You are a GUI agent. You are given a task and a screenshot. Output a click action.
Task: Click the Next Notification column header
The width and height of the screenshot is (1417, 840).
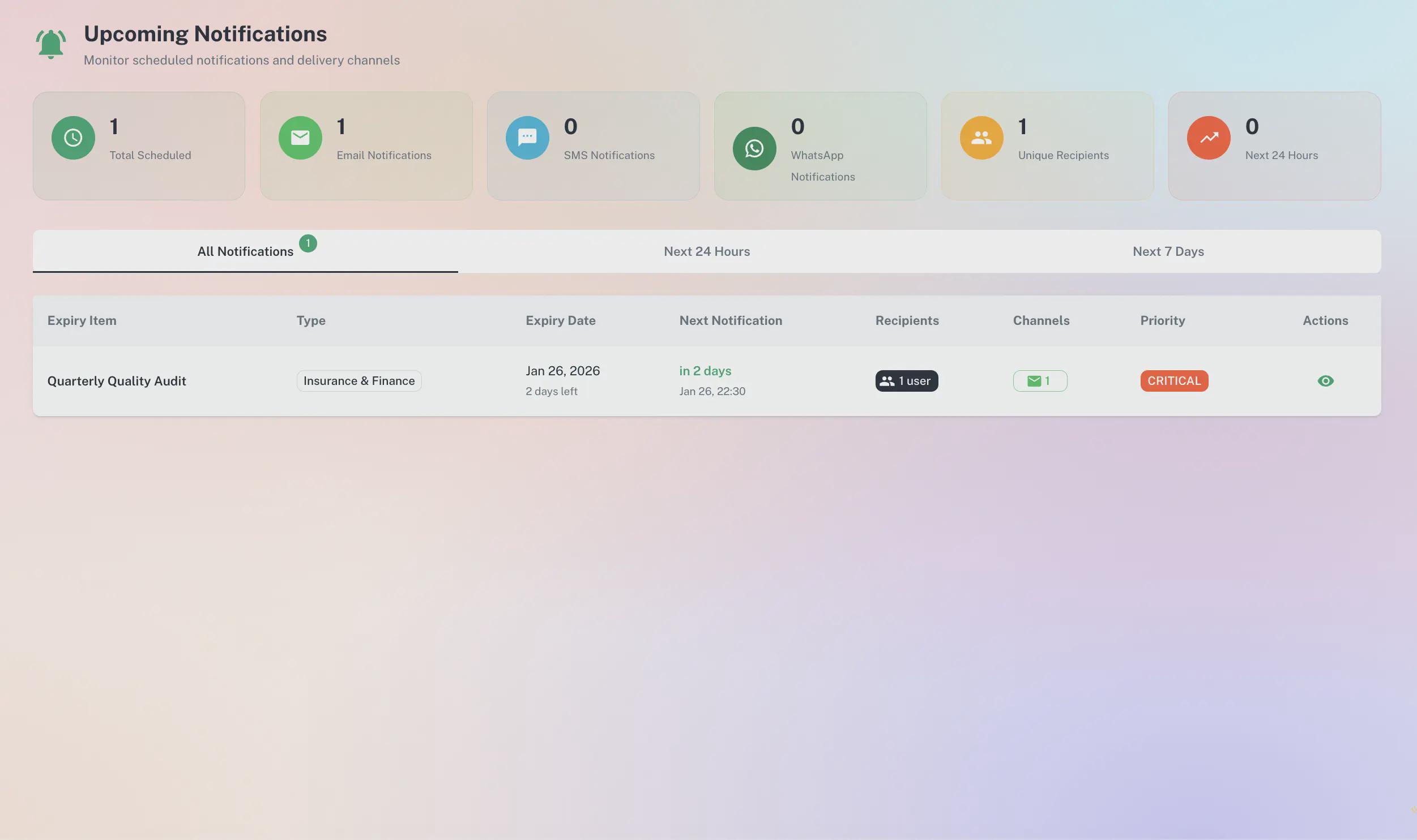click(x=731, y=320)
